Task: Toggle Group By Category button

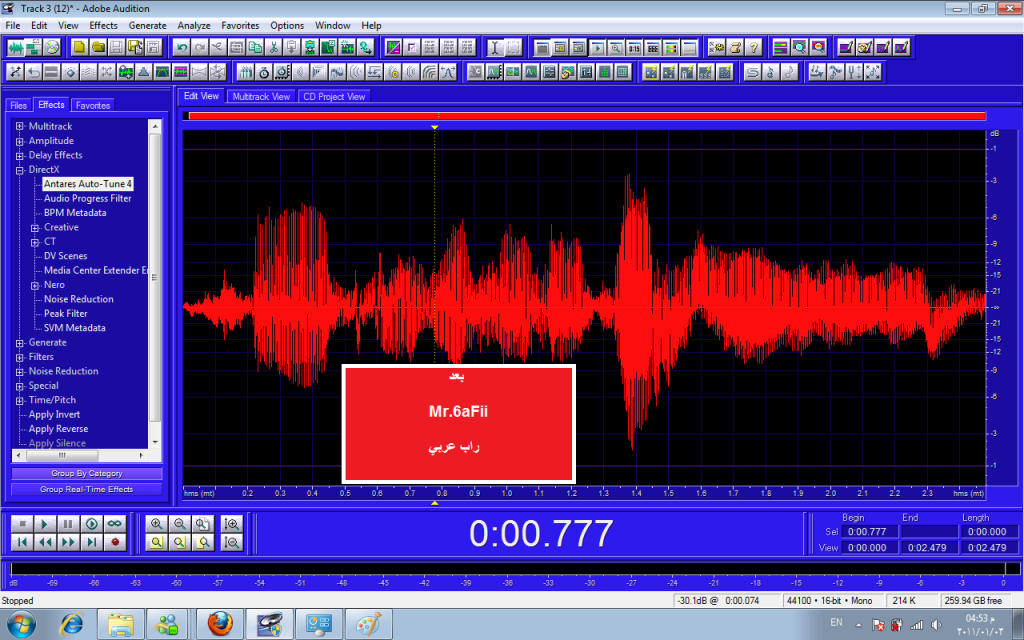Action: (87, 473)
